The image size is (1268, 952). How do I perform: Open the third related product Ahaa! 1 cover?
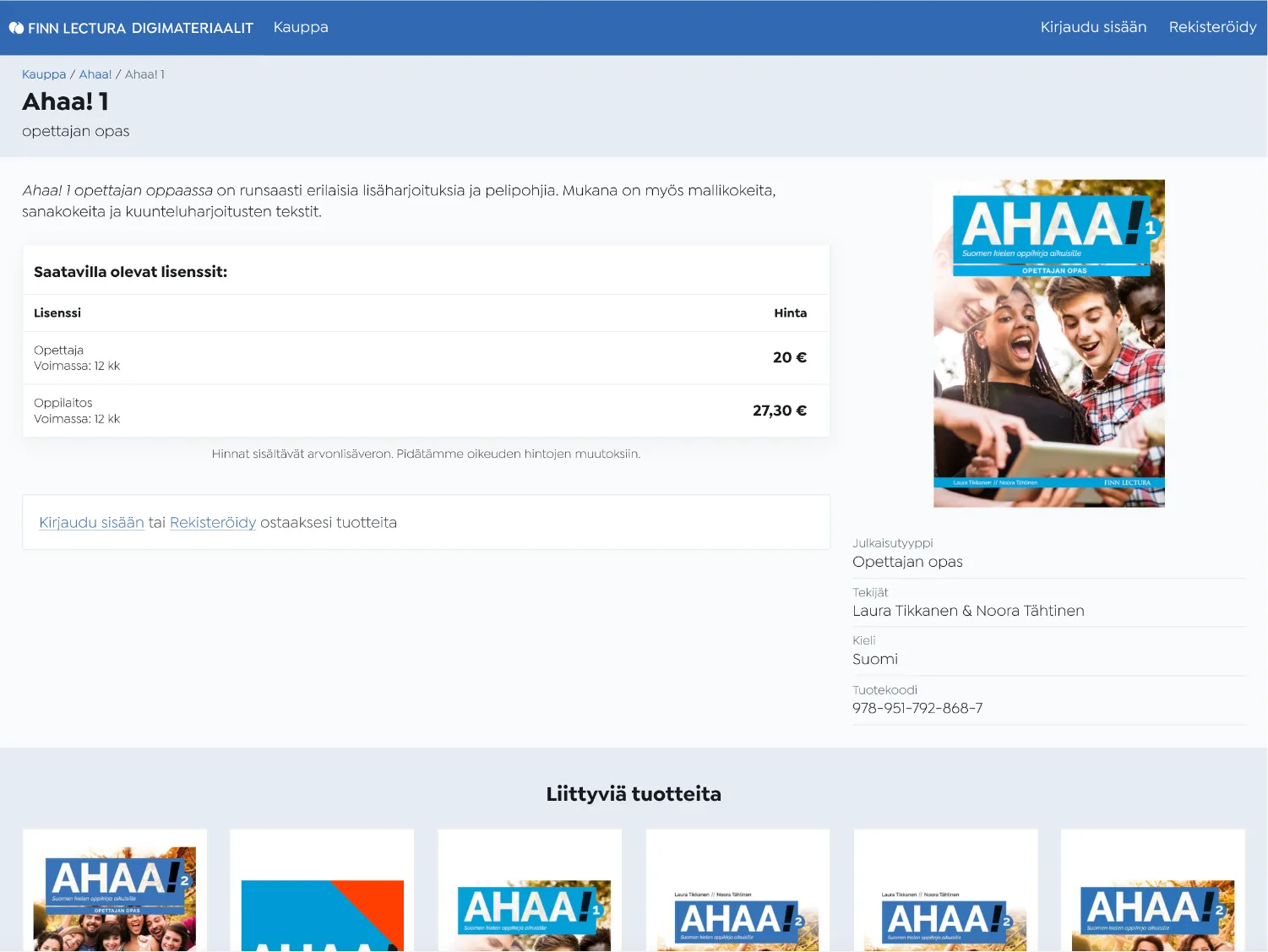click(530, 891)
